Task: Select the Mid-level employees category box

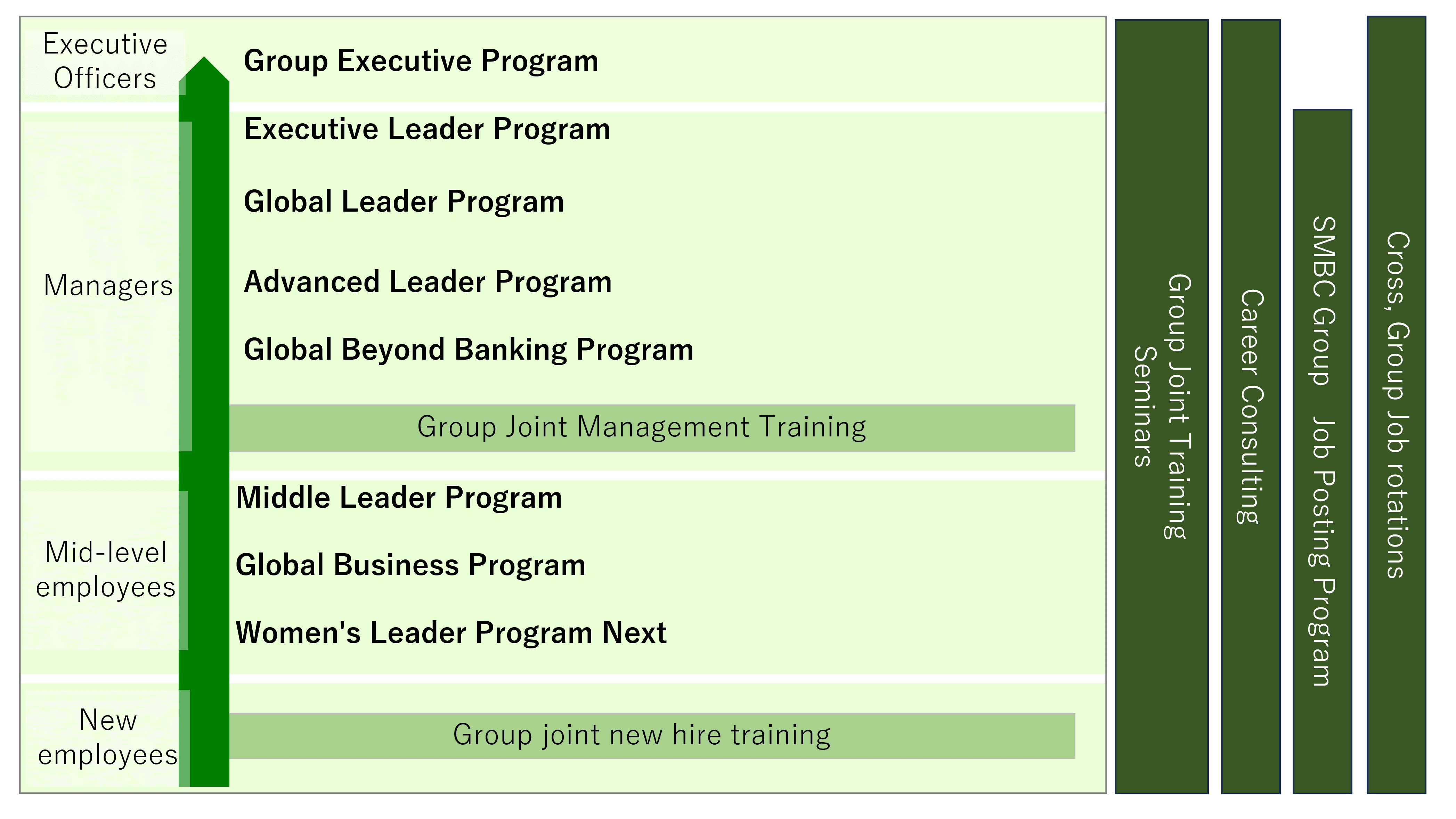Action: pos(106,570)
